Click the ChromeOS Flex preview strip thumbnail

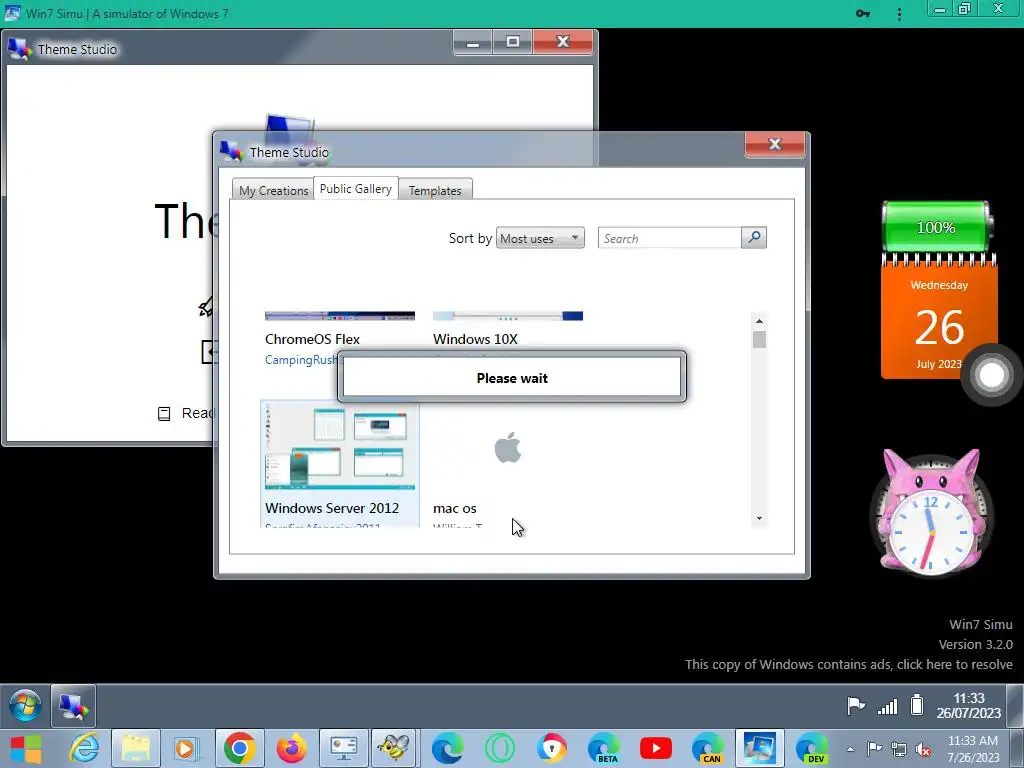[x=340, y=316]
